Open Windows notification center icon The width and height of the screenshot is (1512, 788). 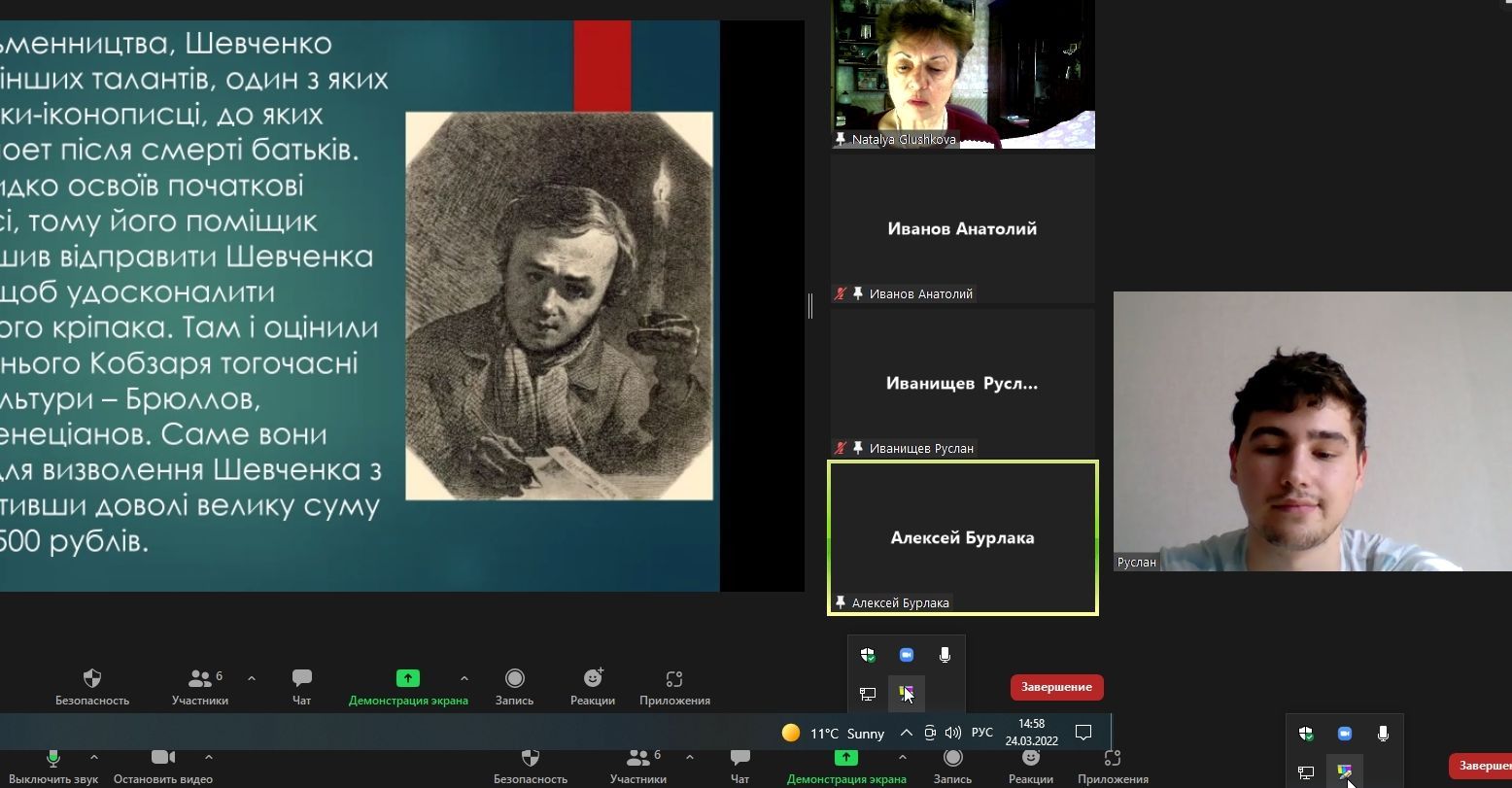[1083, 733]
